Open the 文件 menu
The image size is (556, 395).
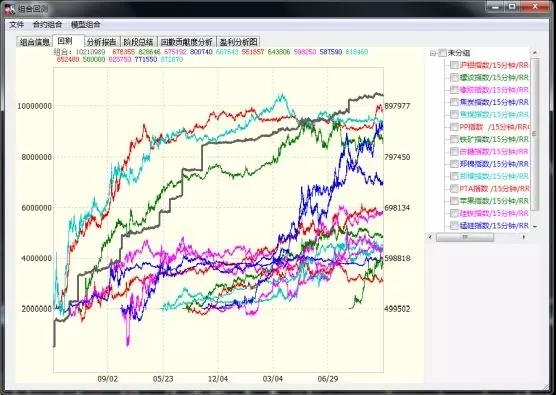coord(16,25)
